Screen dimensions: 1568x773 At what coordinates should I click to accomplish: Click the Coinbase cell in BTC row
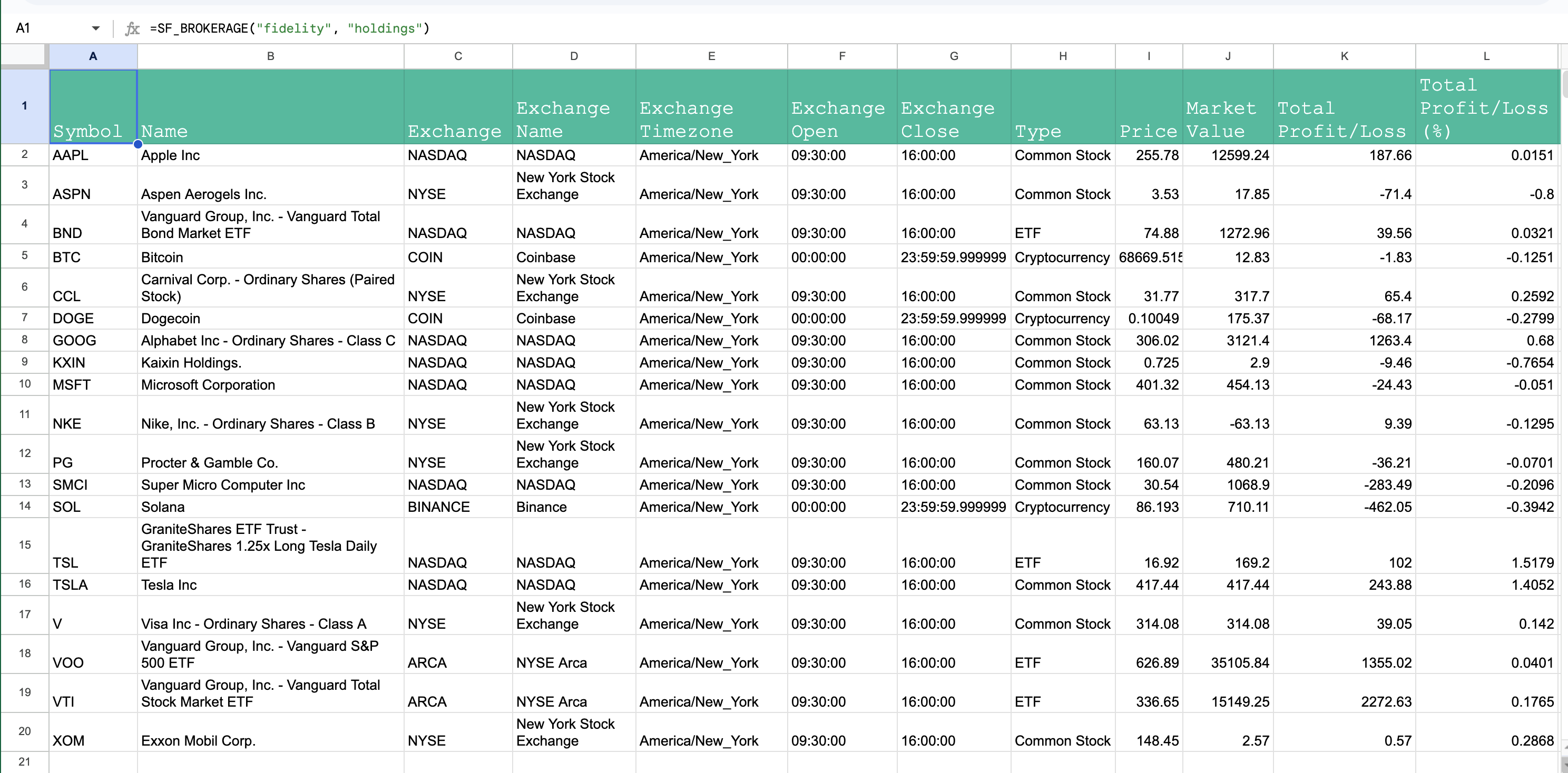574,256
